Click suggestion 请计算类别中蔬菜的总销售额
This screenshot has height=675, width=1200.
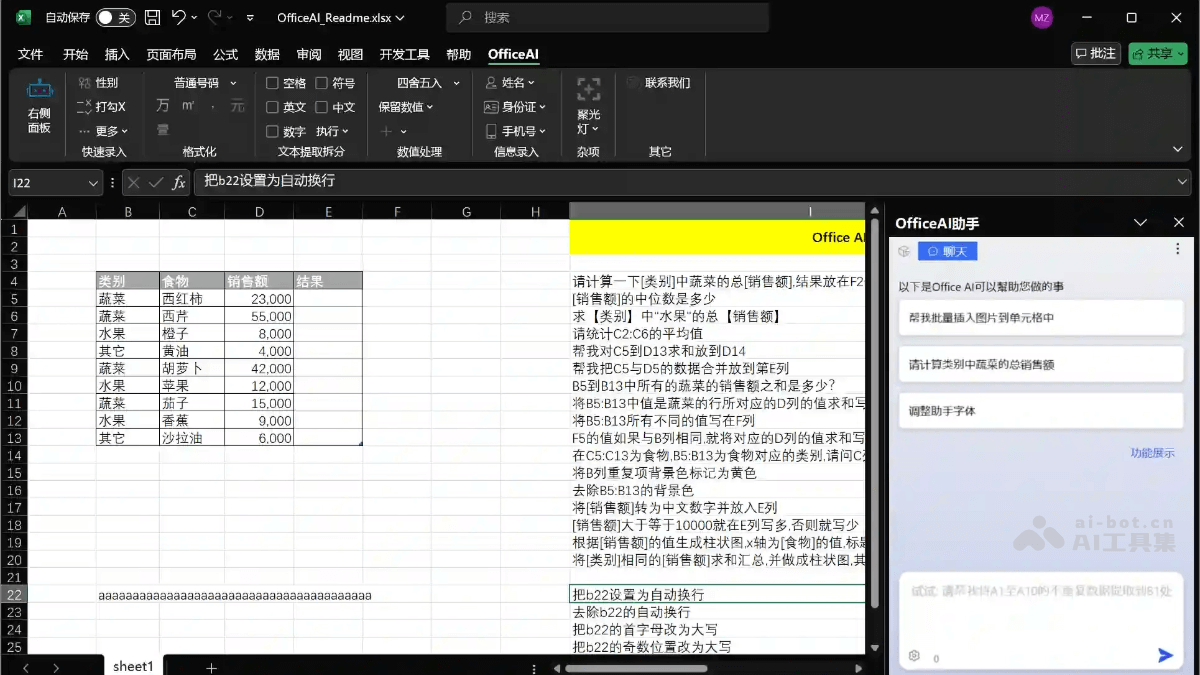[1040, 364]
